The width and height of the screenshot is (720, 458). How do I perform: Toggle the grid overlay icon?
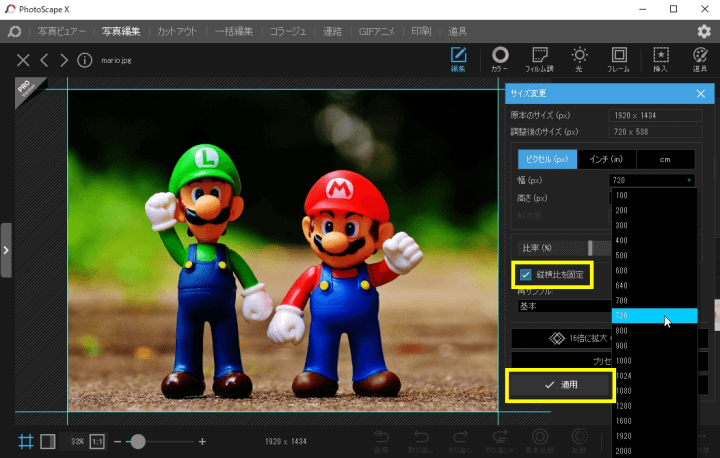click(26, 441)
